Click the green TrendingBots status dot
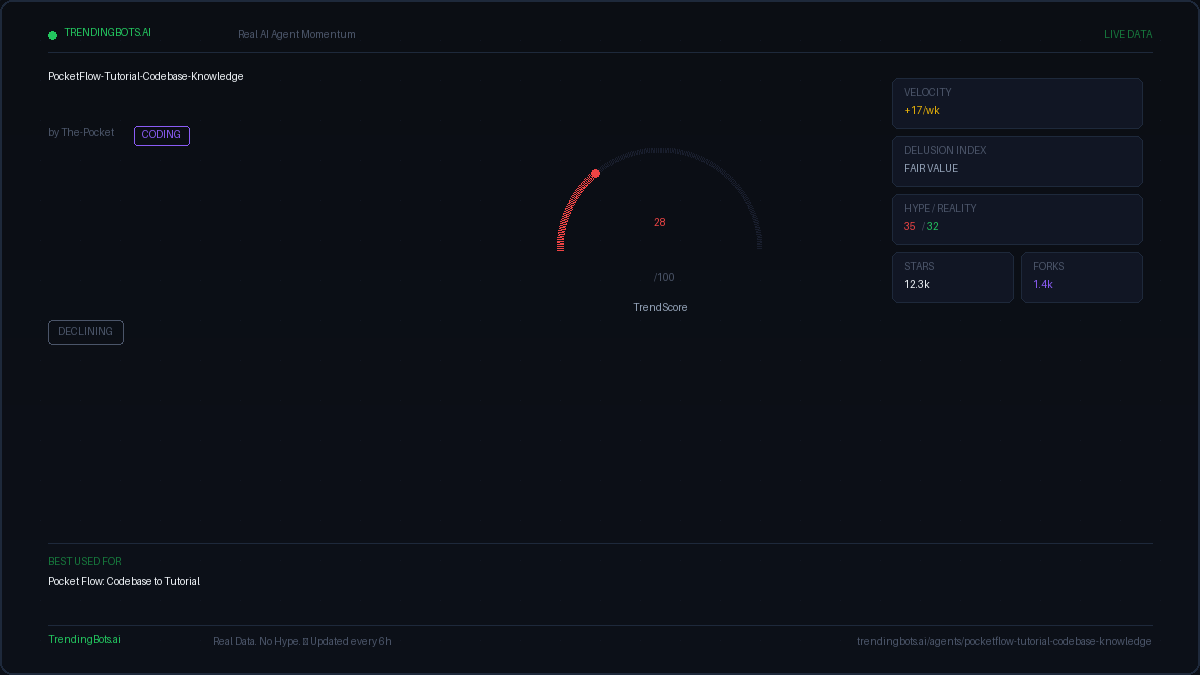The width and height of the screenshot is (1200, 675). click(53, 35)
